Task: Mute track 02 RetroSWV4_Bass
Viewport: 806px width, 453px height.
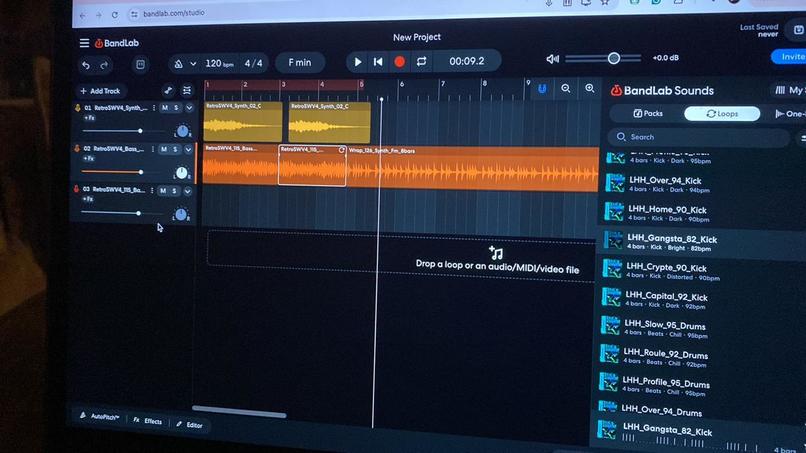Action: [x=164, y=149]
